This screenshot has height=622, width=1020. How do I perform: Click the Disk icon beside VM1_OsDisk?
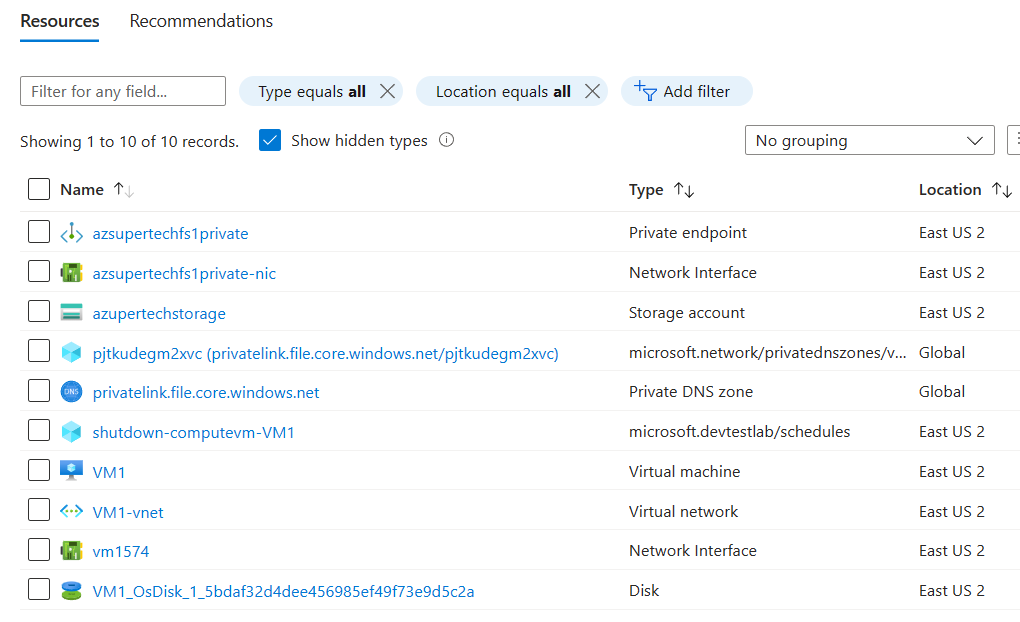[x=71, y=590]
